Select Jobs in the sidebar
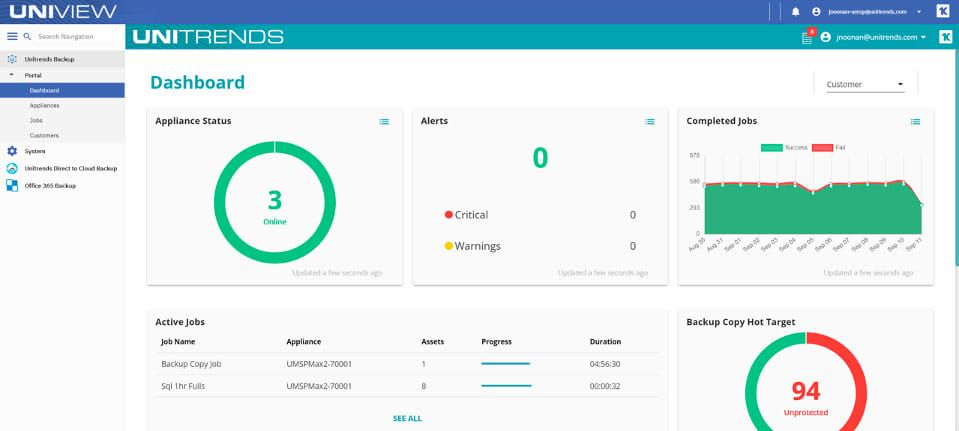959x431 pixels. click(36, 120)
